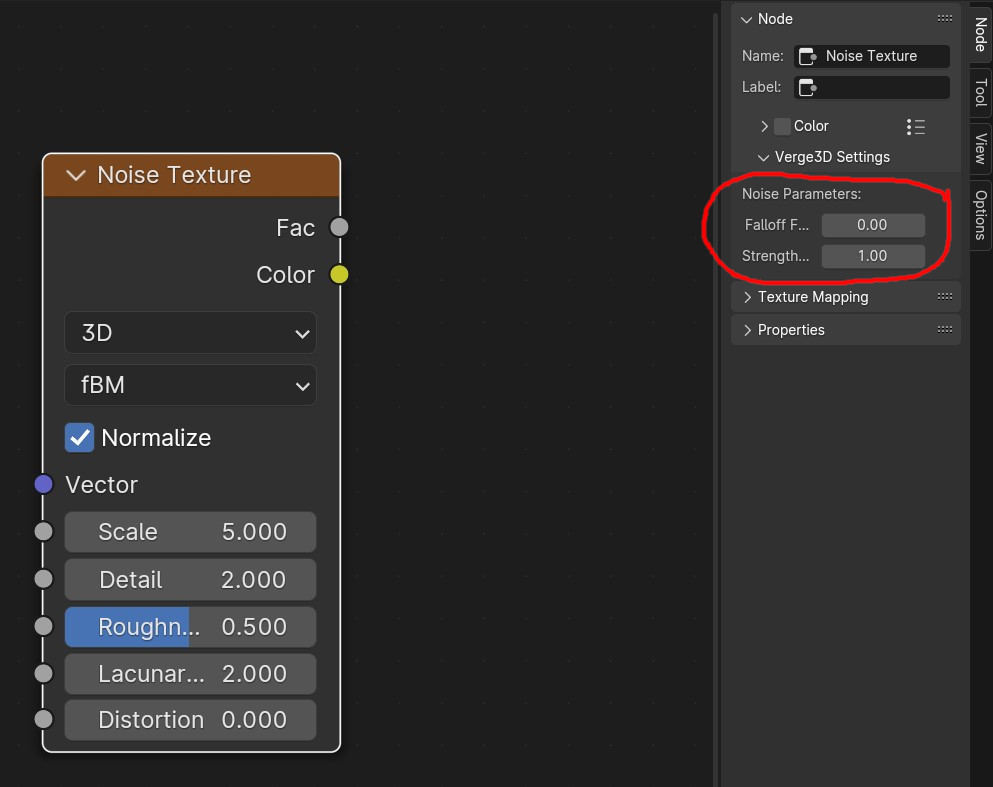993x787 pixels.
Task: Click the Roughness slider field
Action: (191, 627)
